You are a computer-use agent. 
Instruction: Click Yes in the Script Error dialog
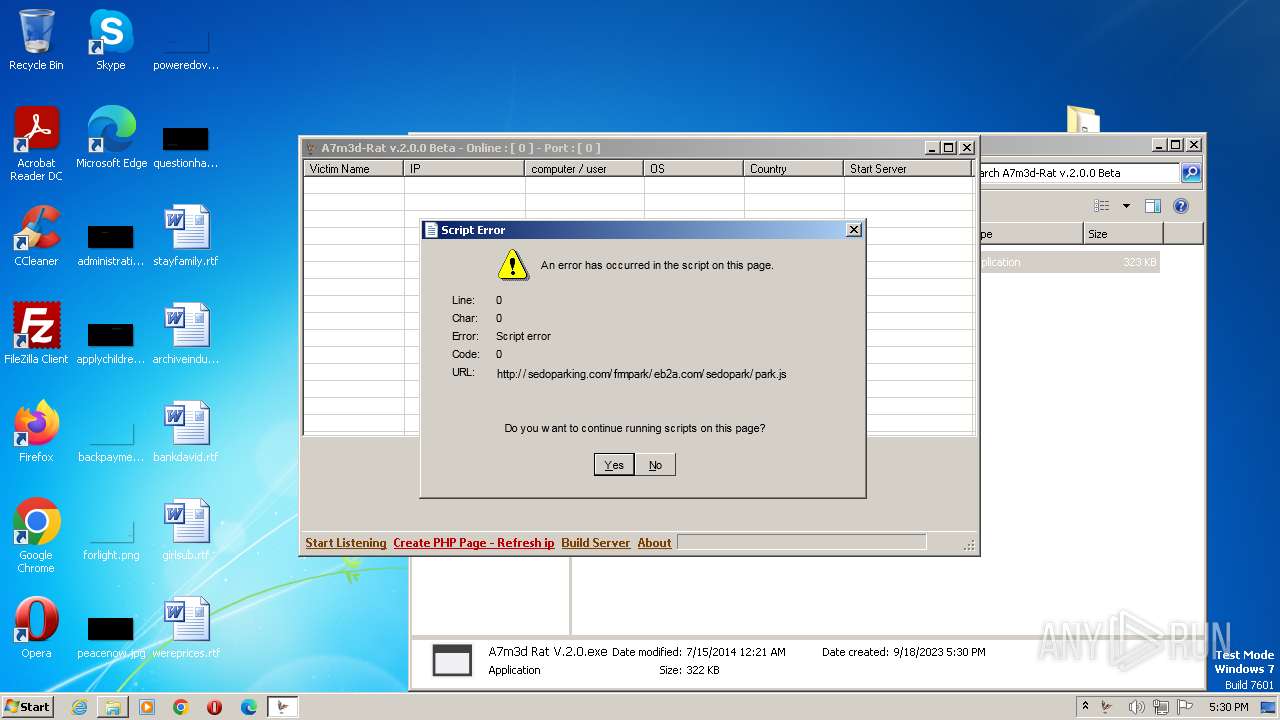(x=614, y=465)
